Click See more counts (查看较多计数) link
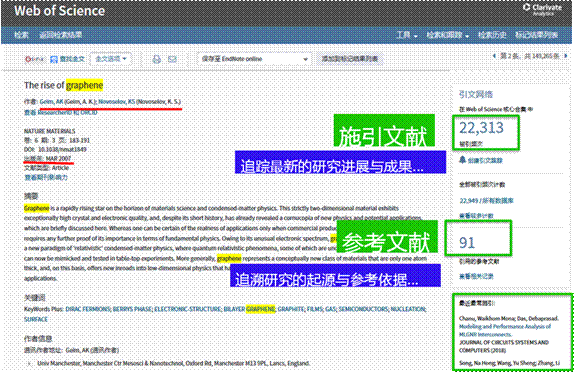577x376 pixels. pyautogui.click(x=476, y=215)
